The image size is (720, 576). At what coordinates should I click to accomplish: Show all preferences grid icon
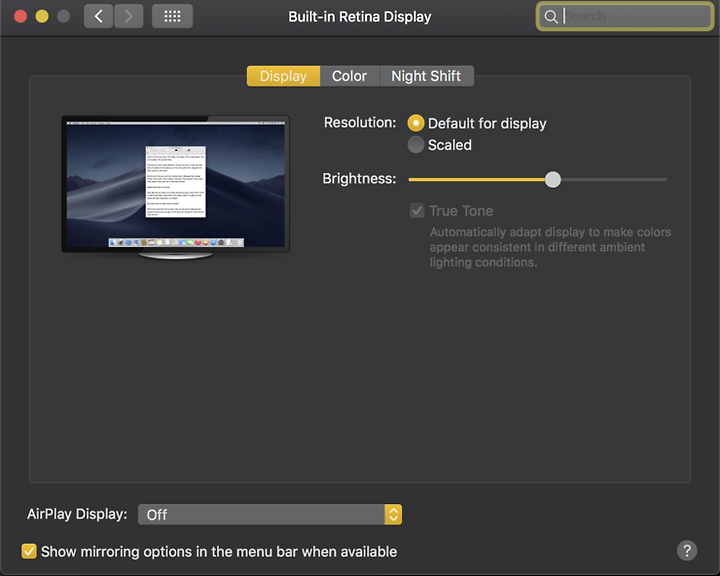coord(172,17)
